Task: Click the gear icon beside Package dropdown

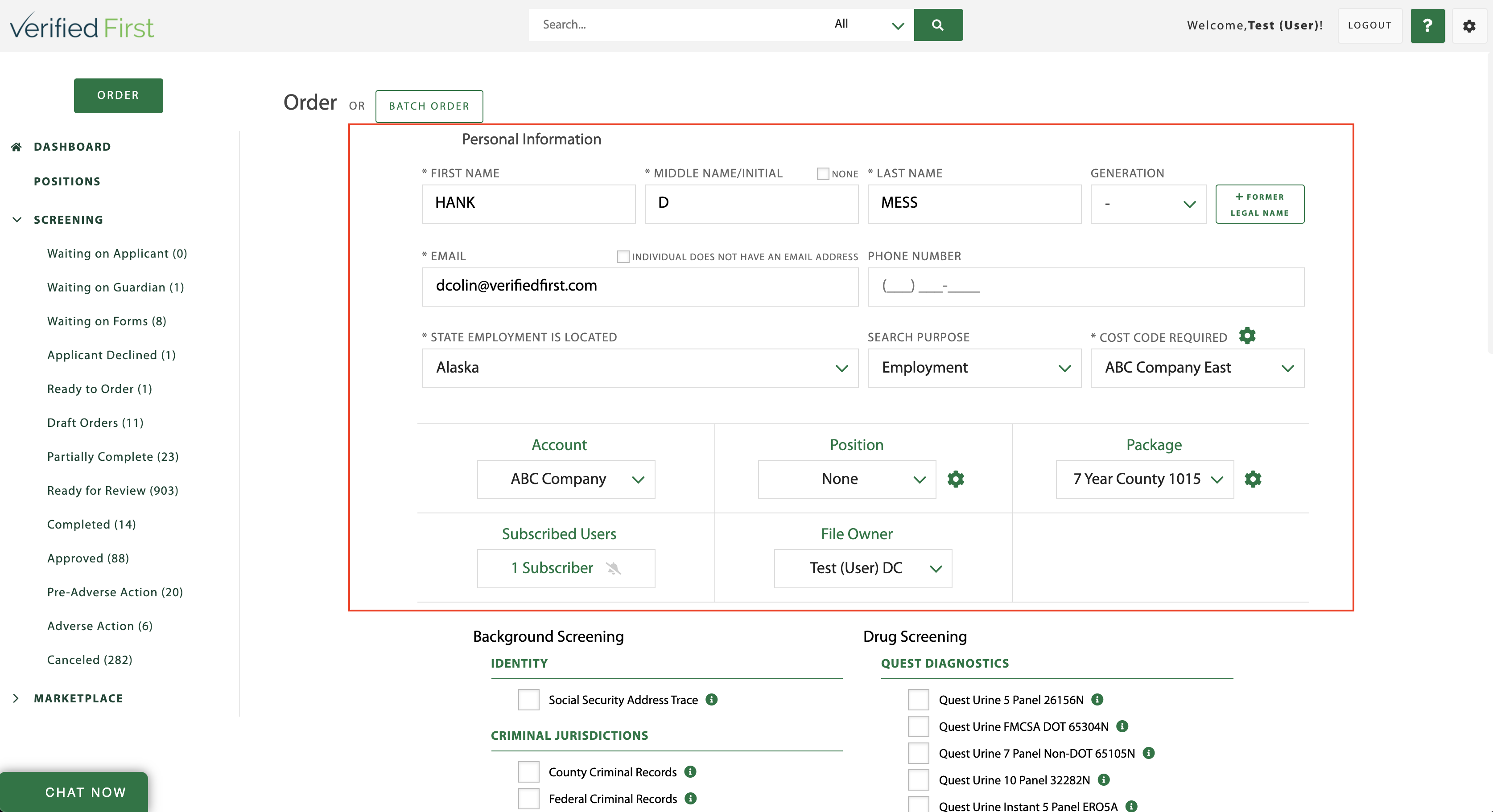Action: [1253, 479]
